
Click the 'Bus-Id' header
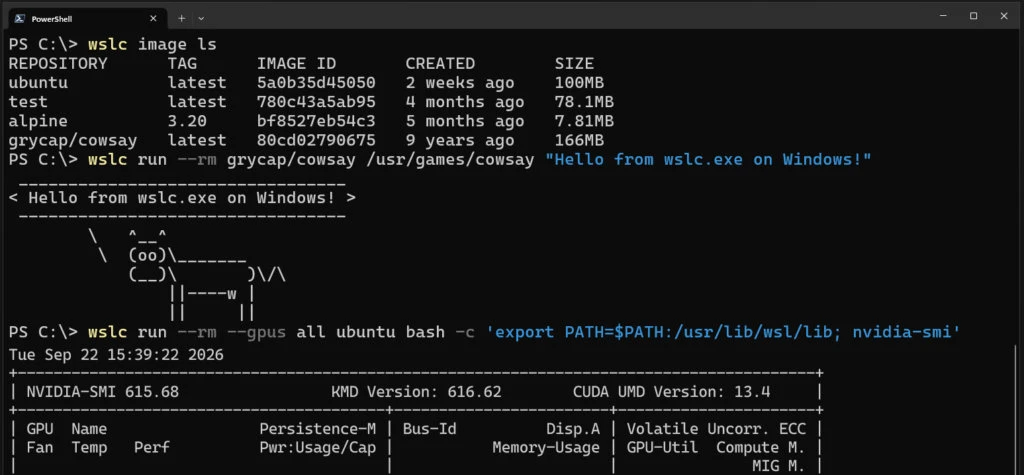click(429, 429)
